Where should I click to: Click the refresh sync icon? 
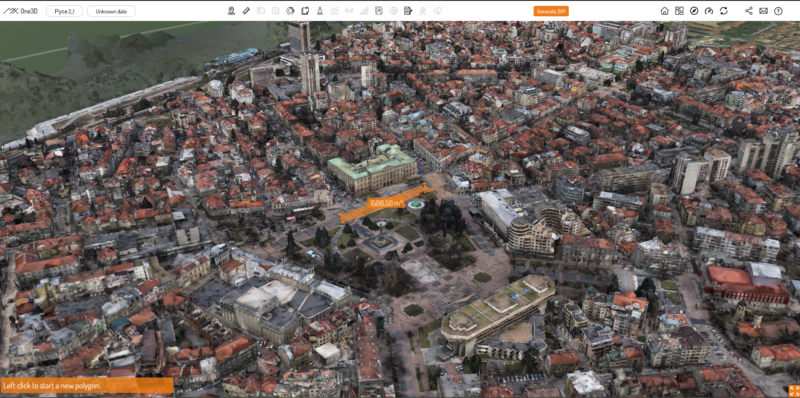[x=723, y=11]
